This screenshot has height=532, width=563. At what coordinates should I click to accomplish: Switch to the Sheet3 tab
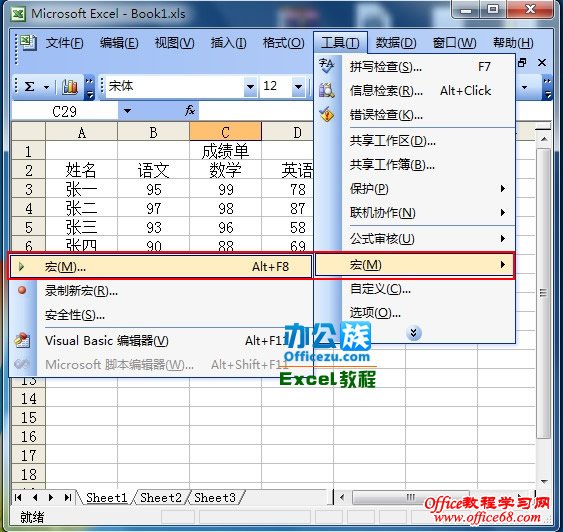click(x=215, y=498)
